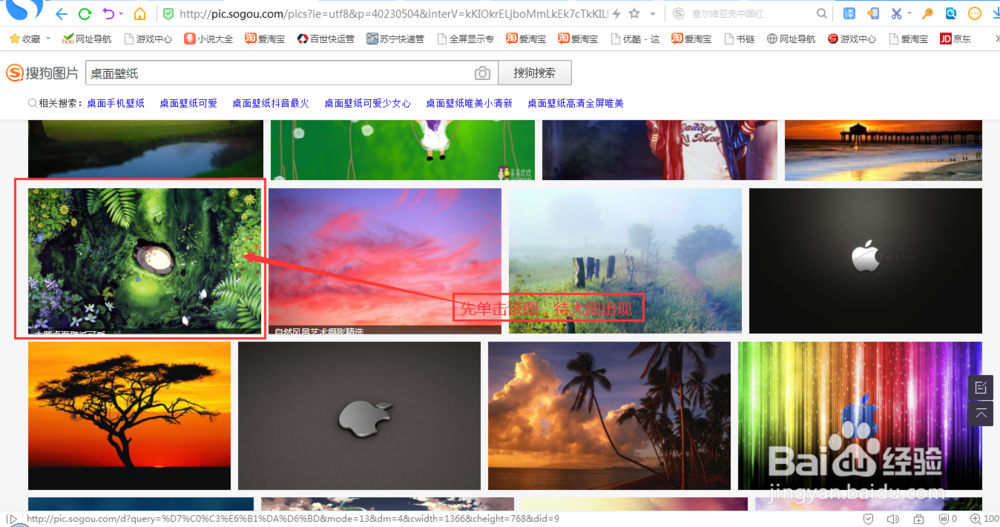The width and height of the screenshot is (1000, 527).
Task: Go back with the browser back arrow
Action: pos(61,13)
